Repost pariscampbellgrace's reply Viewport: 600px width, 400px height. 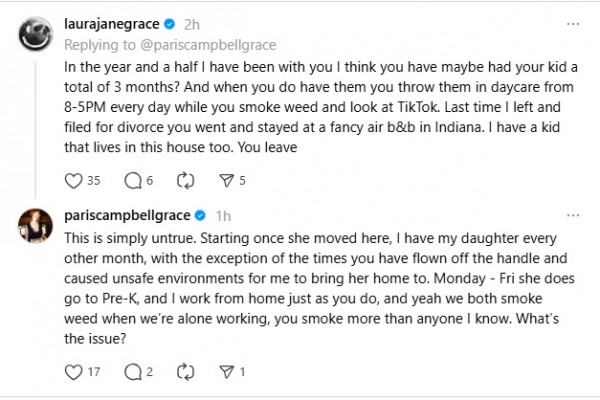(x=185, y=373)
